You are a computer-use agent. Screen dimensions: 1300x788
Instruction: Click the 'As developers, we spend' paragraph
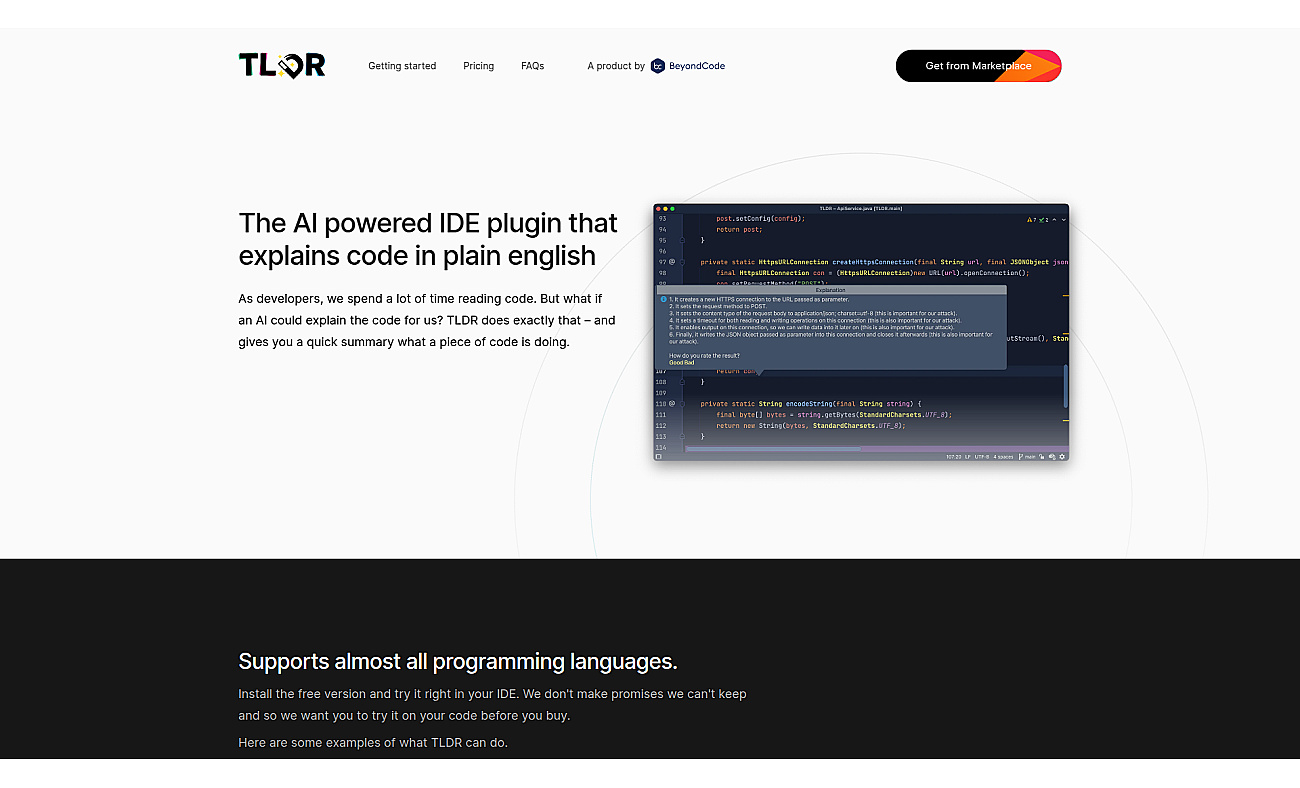(427, 320)
